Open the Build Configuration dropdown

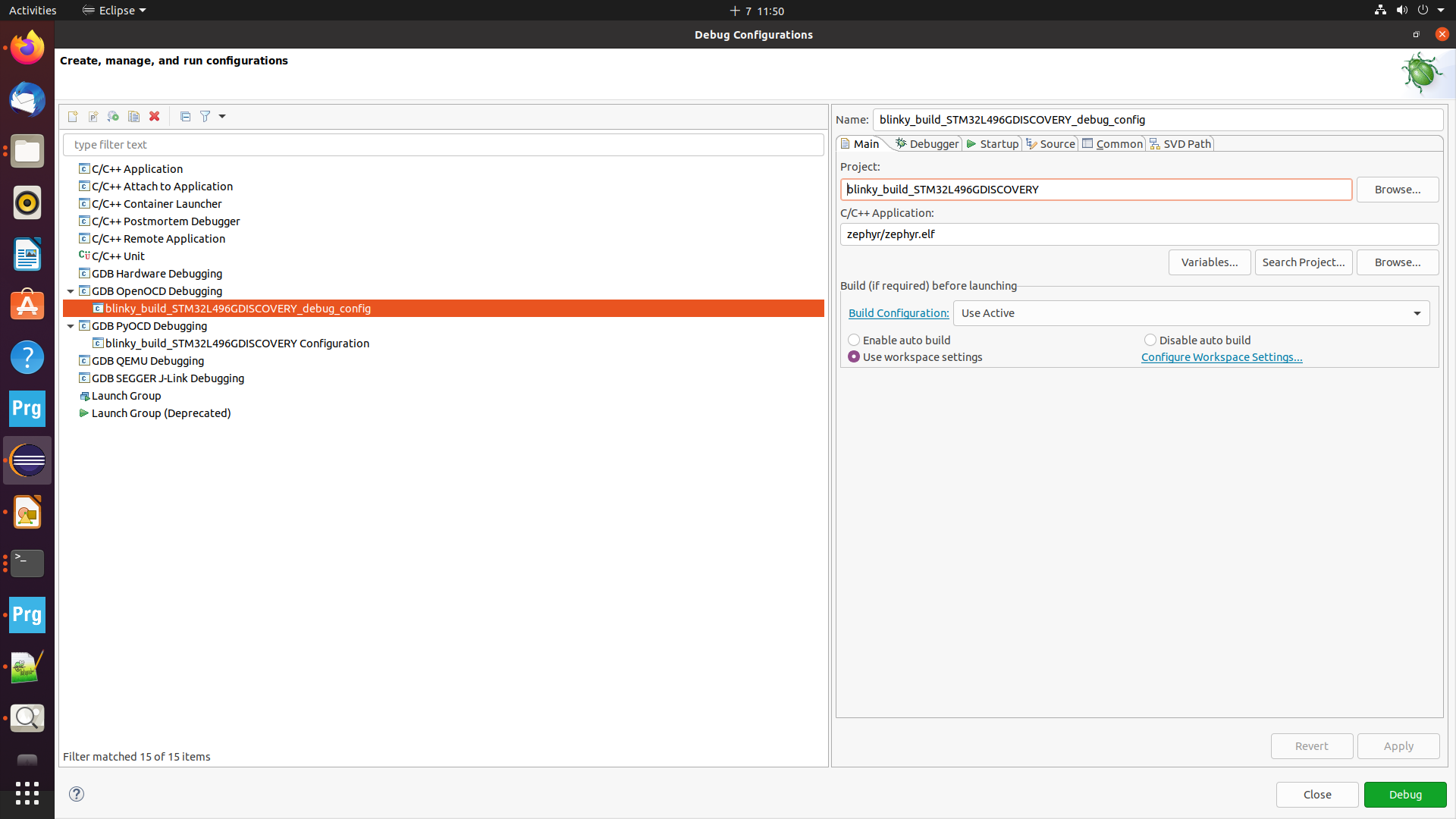point(1417,312)
